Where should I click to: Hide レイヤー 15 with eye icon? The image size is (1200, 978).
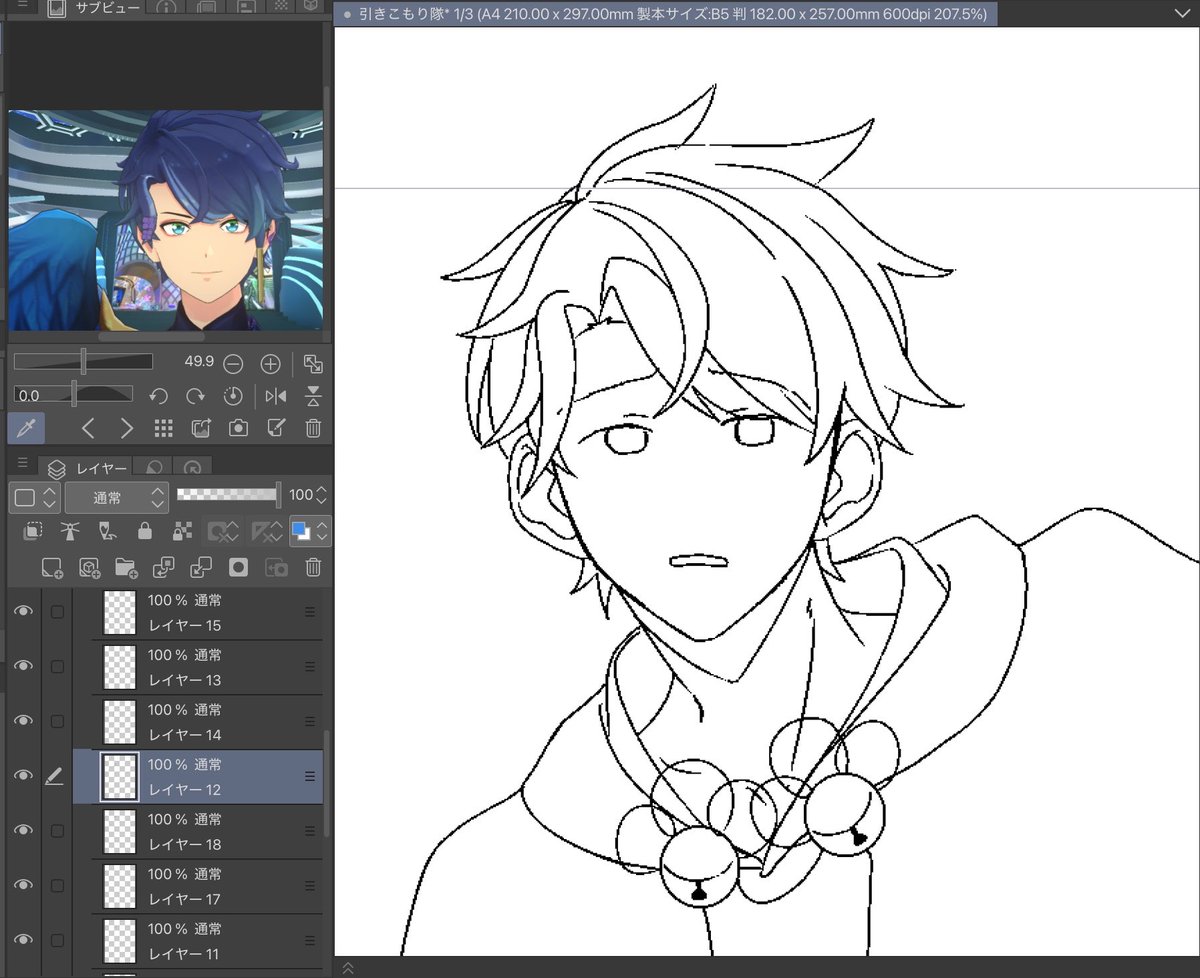coord(23,611)
